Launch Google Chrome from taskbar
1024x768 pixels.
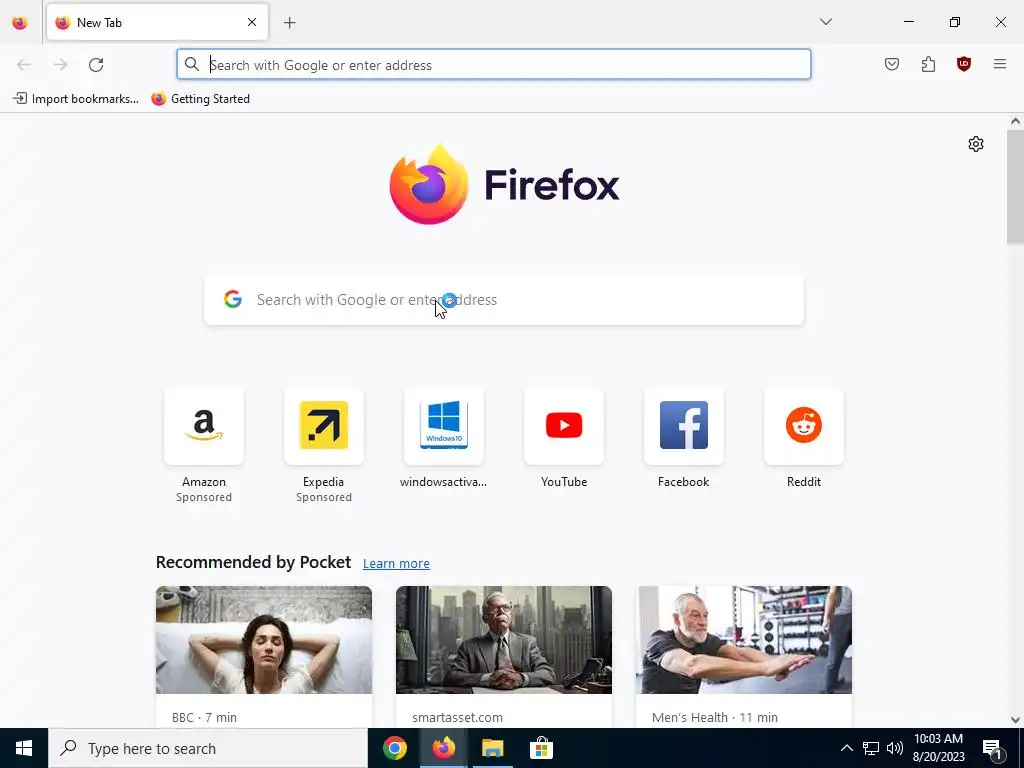pos(394,748)
